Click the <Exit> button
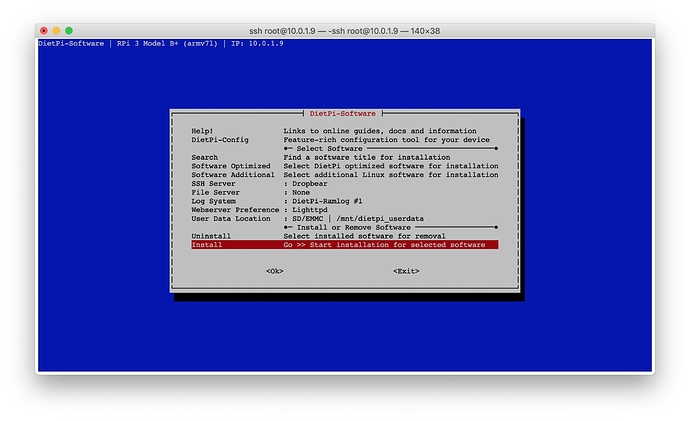 coord(406,271)
